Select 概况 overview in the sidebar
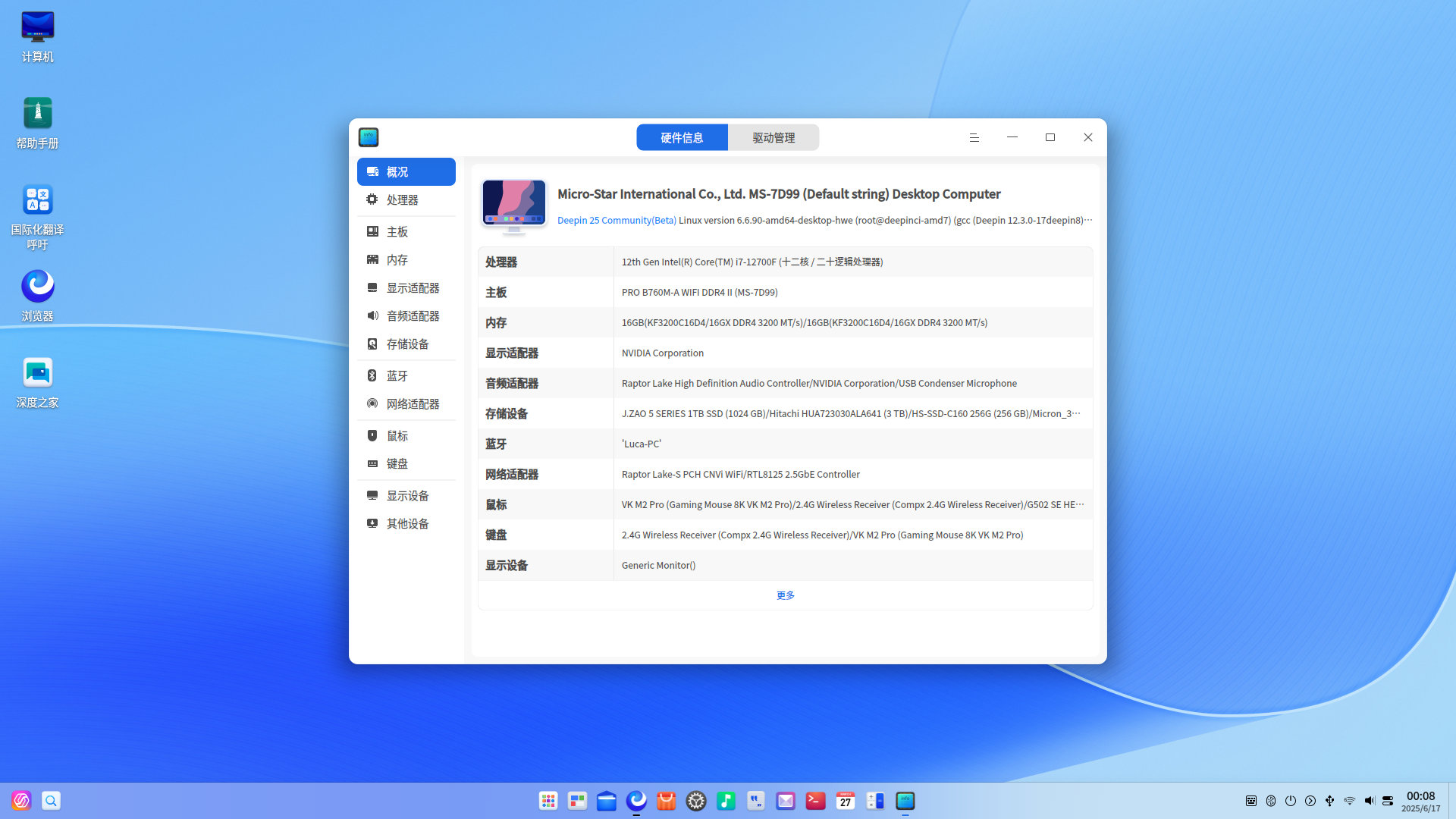The height and width of the screenshot is (819, 1456). (x=406, y=172)
